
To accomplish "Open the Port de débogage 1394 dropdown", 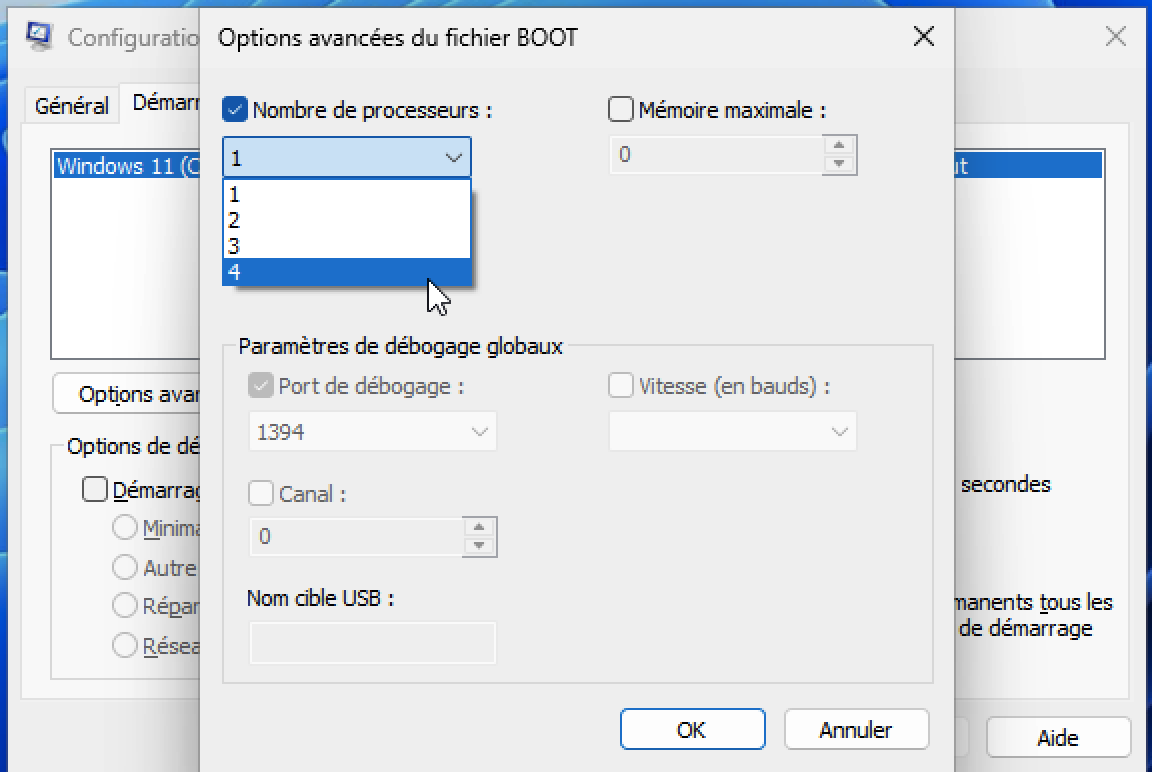I will (x=372, y=432).
